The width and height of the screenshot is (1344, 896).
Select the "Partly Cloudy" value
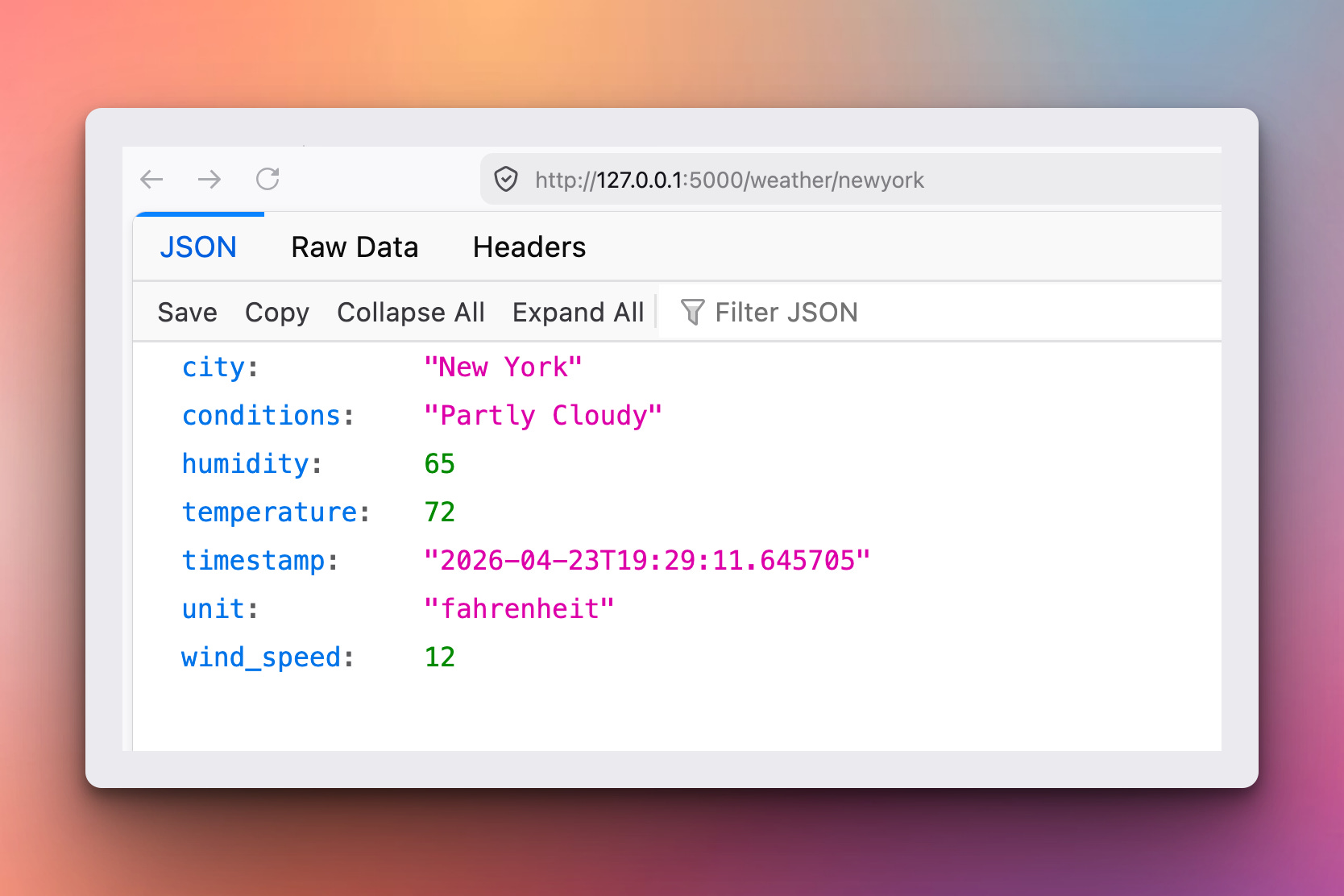[x=543, y=416]
